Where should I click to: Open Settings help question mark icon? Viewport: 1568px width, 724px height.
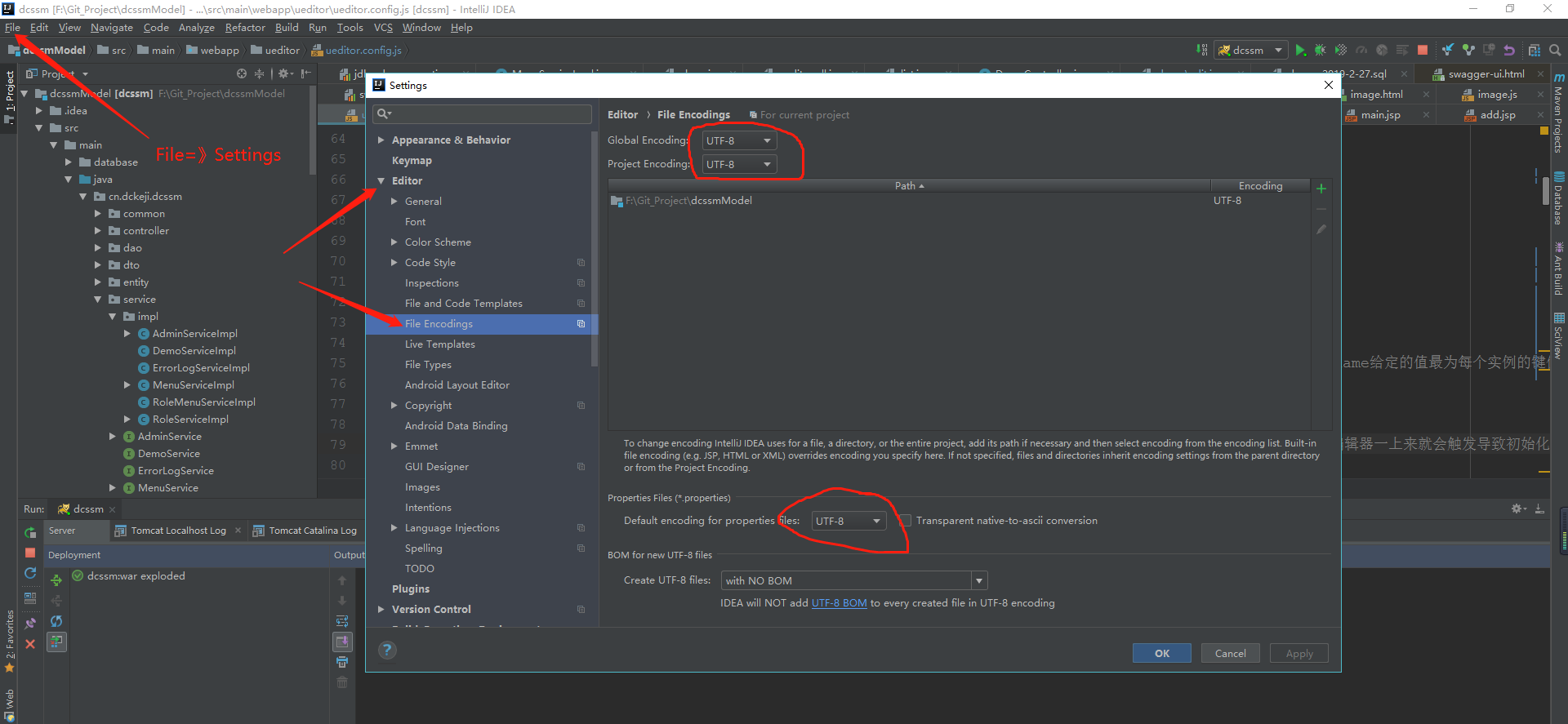[x=387, y=651]
